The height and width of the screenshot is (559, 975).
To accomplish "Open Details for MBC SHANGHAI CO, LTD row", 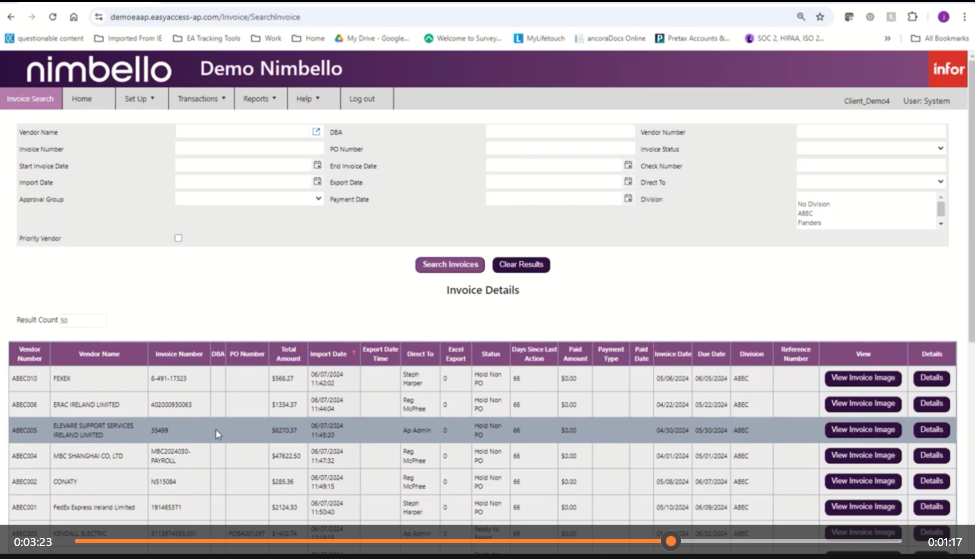I will point(931,455).
